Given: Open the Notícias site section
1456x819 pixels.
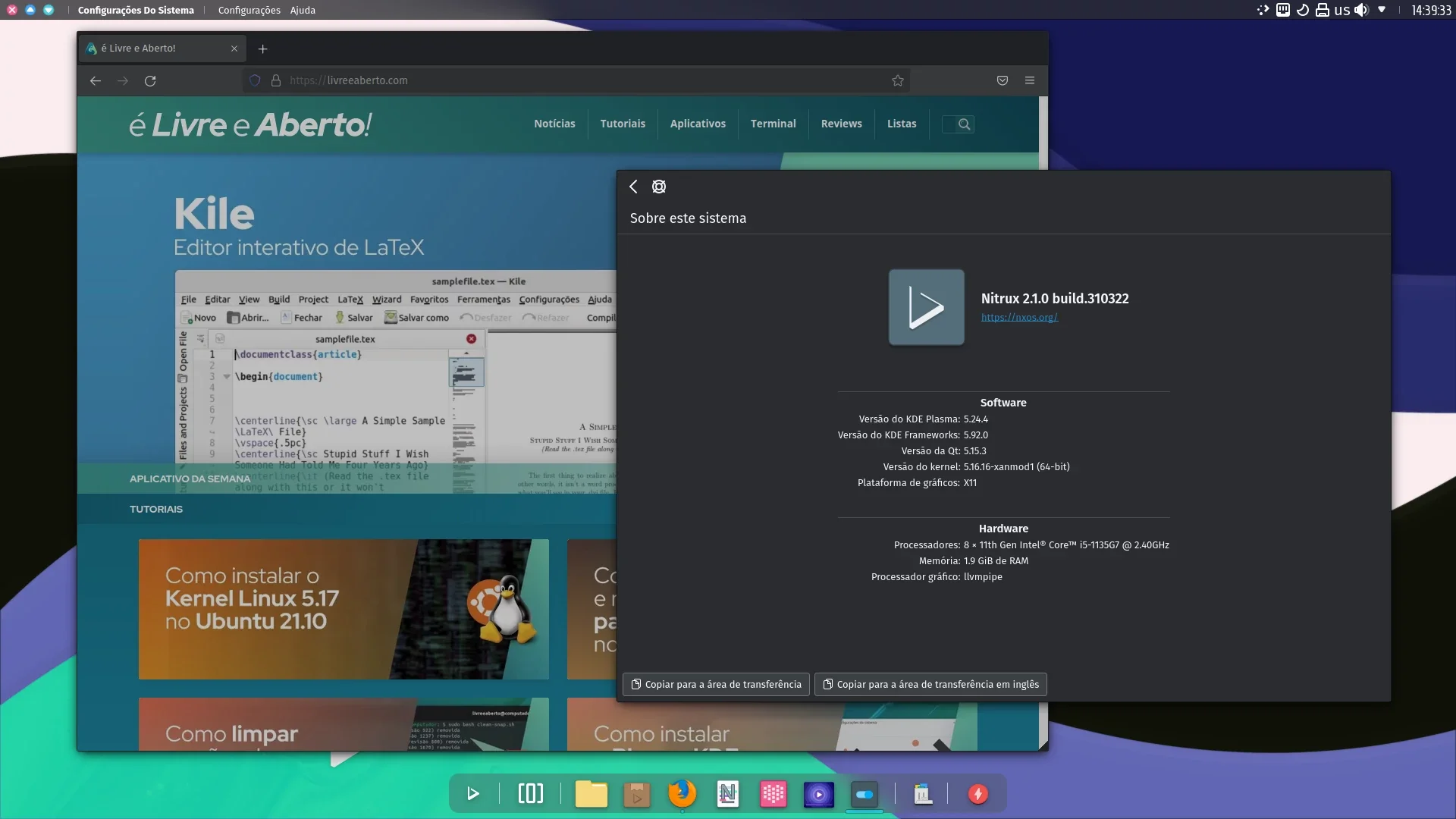Looking at the screenshot, I should (554, 124).
